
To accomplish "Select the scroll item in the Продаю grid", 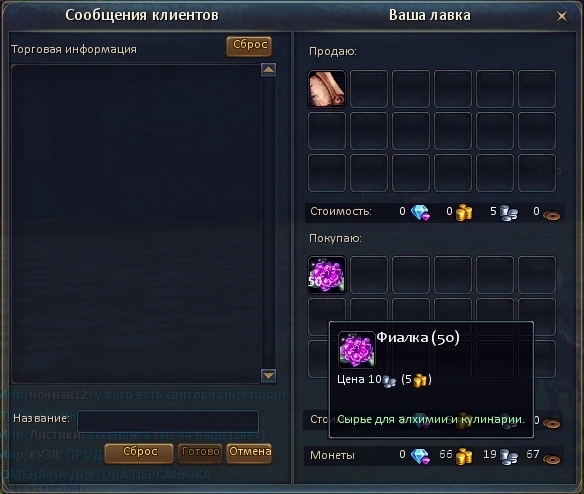I will tap(327, 89).
